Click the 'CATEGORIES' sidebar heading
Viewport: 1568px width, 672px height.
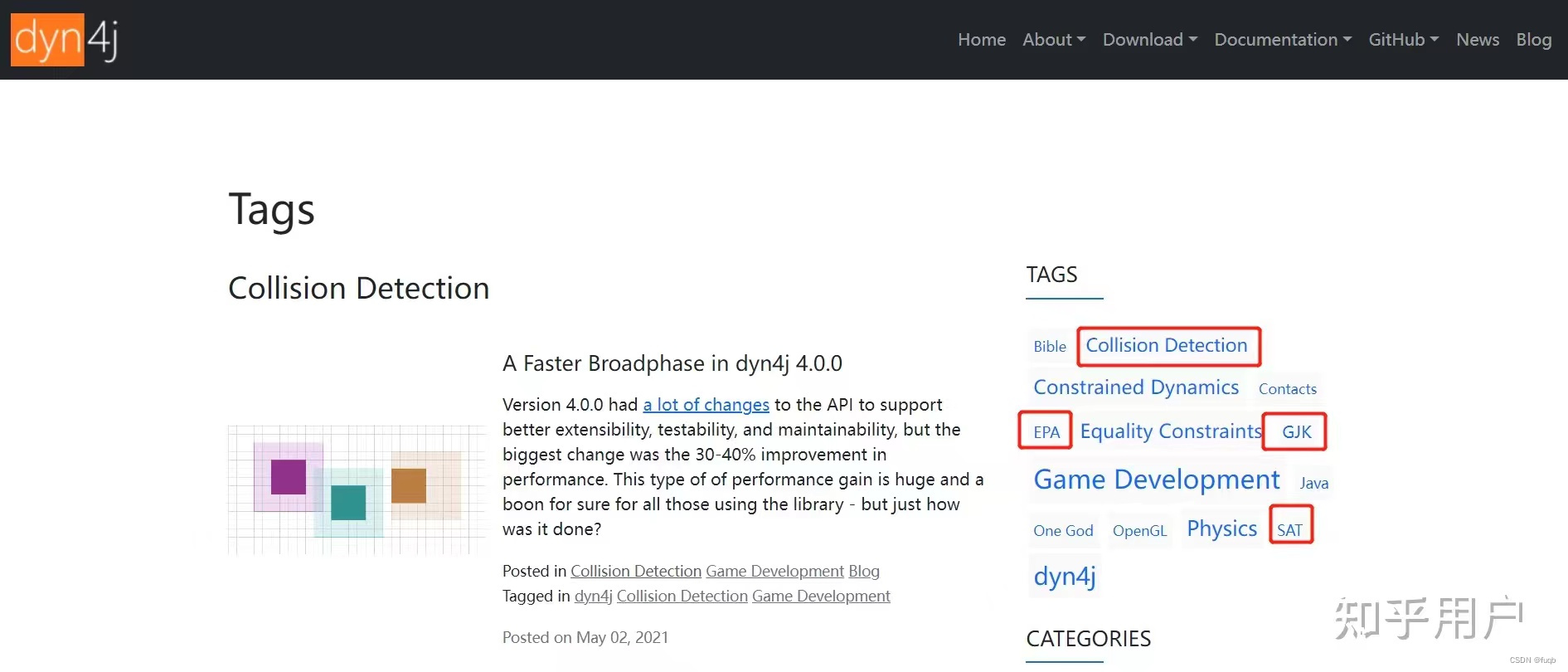(x=1089, y=639)
